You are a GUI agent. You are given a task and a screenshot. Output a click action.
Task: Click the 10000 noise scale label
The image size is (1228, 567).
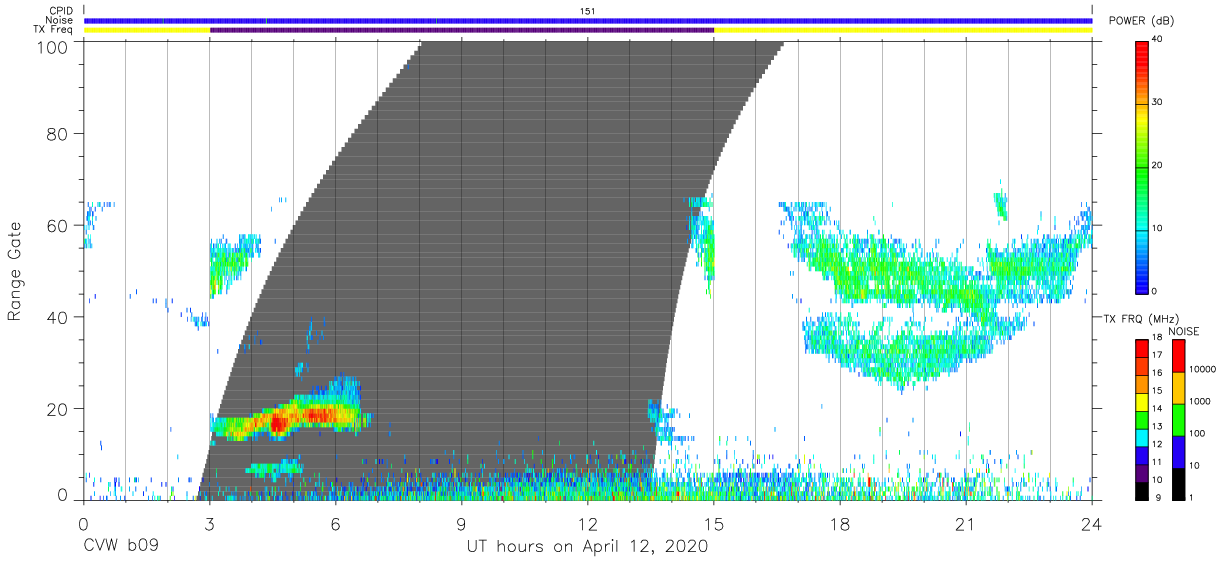point(1201,369)
